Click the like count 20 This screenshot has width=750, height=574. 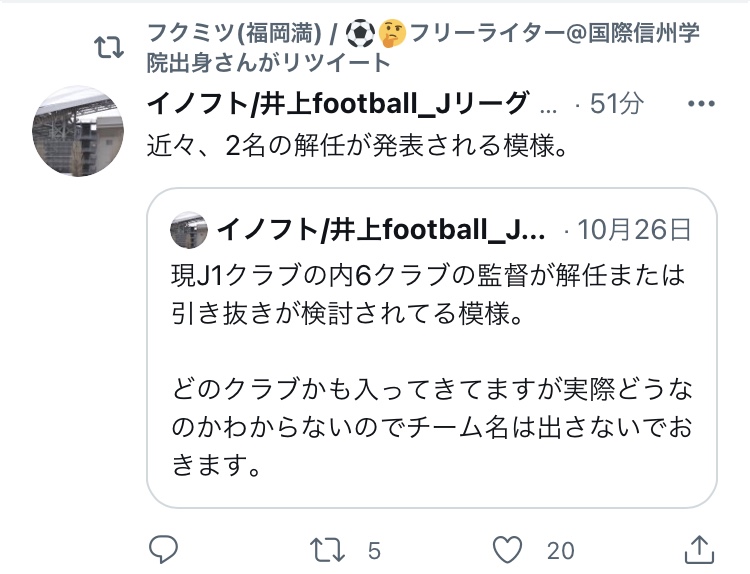pos(560,549)
